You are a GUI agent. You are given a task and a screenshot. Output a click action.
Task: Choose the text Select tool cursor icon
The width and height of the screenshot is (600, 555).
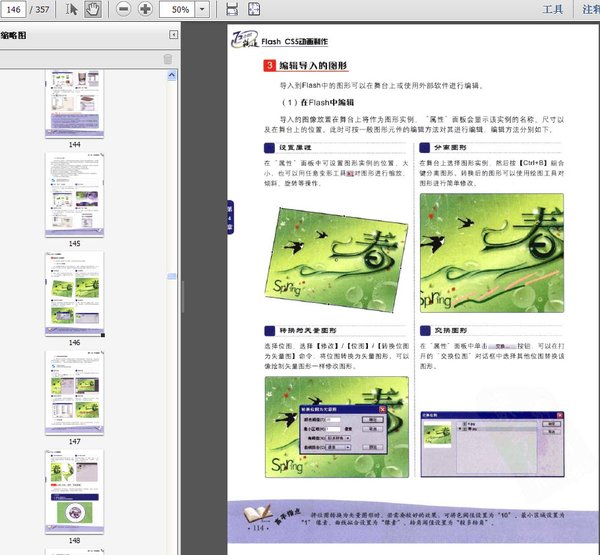(71, 9)
